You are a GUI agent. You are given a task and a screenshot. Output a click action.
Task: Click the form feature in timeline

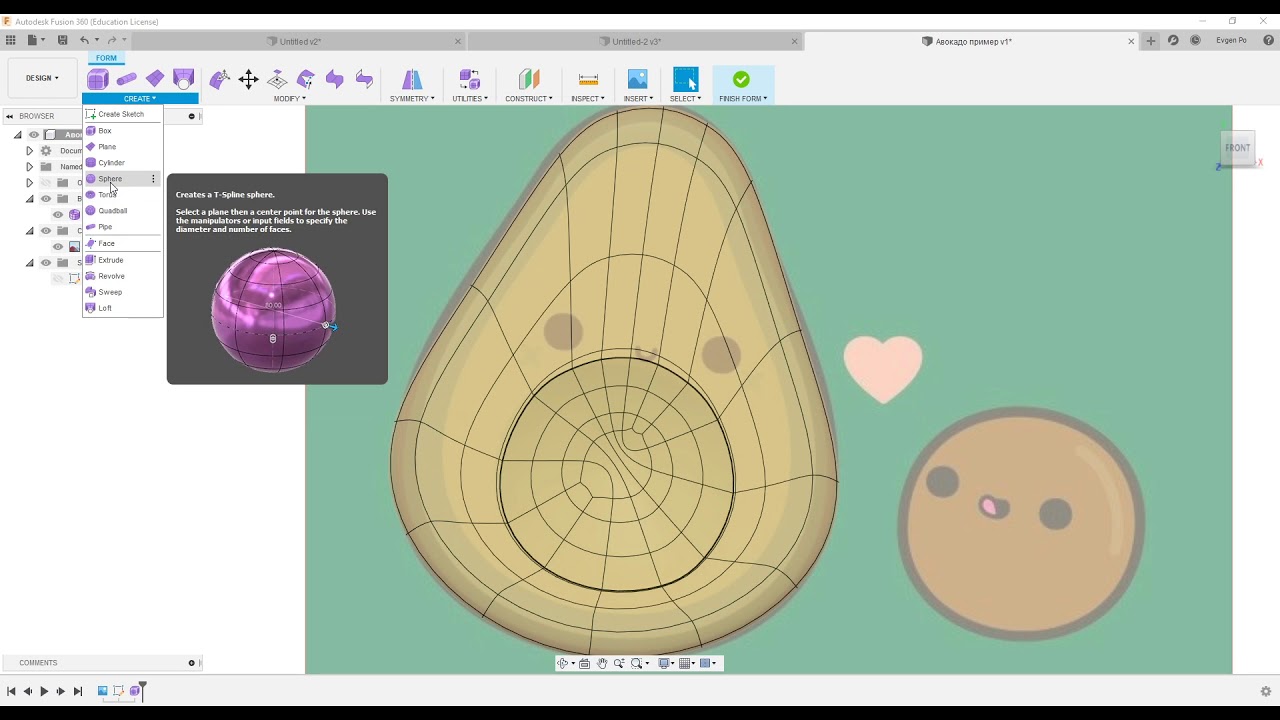pos(135,691)
